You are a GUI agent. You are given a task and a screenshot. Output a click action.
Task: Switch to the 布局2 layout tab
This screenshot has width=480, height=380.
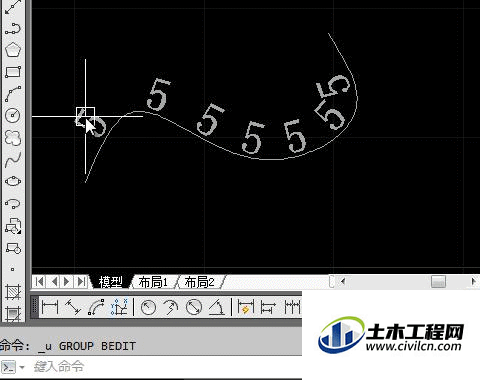(200, 282)
